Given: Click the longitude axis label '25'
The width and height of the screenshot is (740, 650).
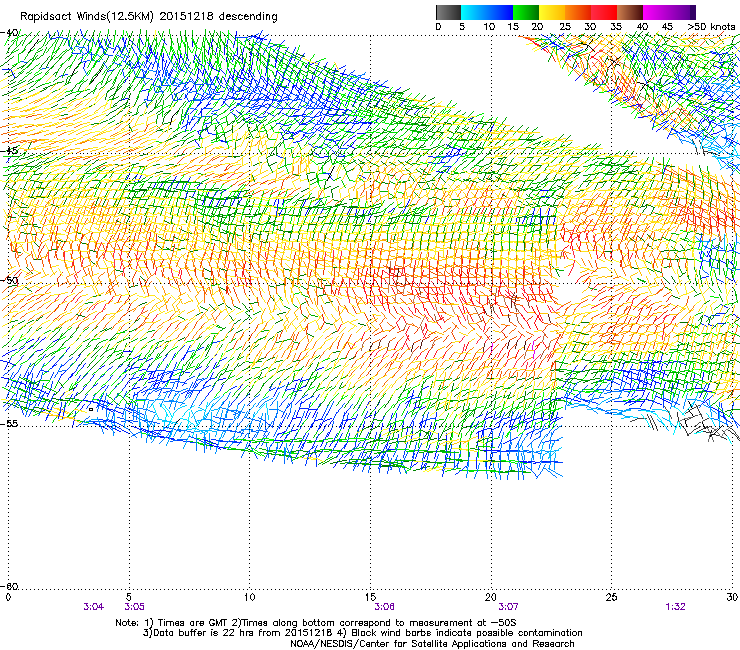Looking at the screenshot, I should [x=612, y=597].
